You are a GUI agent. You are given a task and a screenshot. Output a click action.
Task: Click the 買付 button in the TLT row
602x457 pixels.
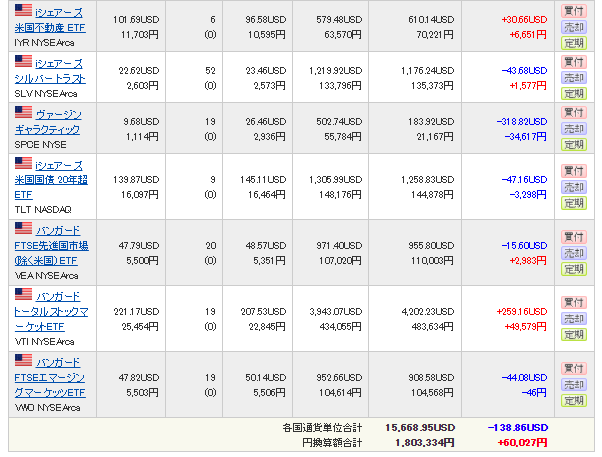(x=574, y=171)
